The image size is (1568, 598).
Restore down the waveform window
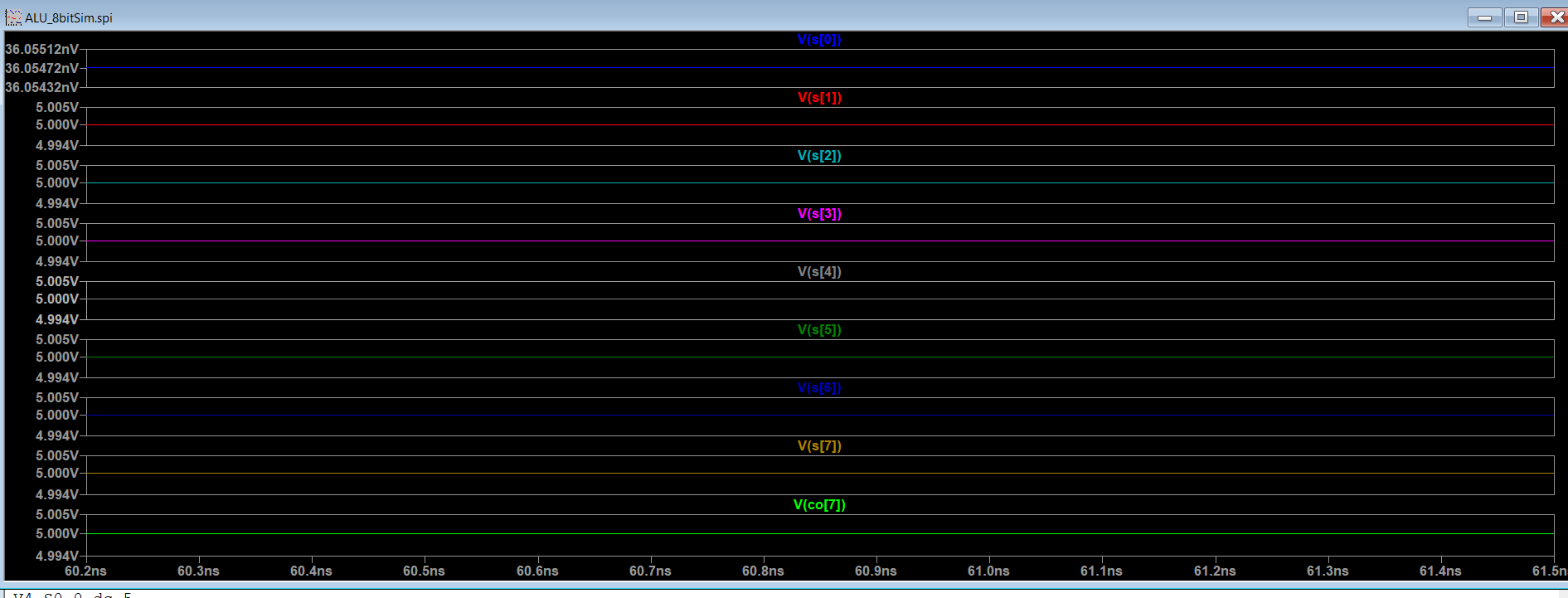coord(1521,17)
